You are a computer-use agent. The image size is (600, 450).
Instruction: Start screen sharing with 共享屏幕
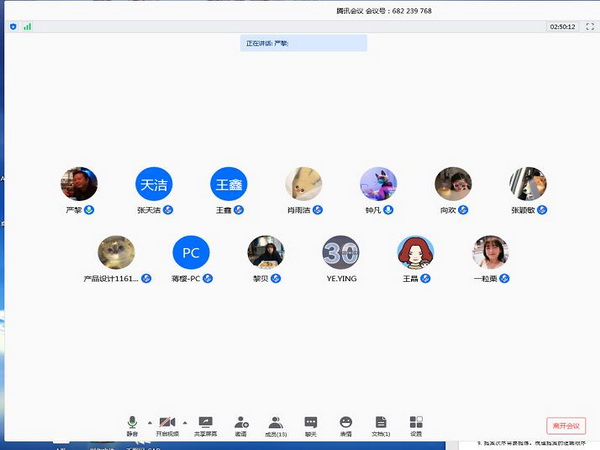(x=206, y=425)
